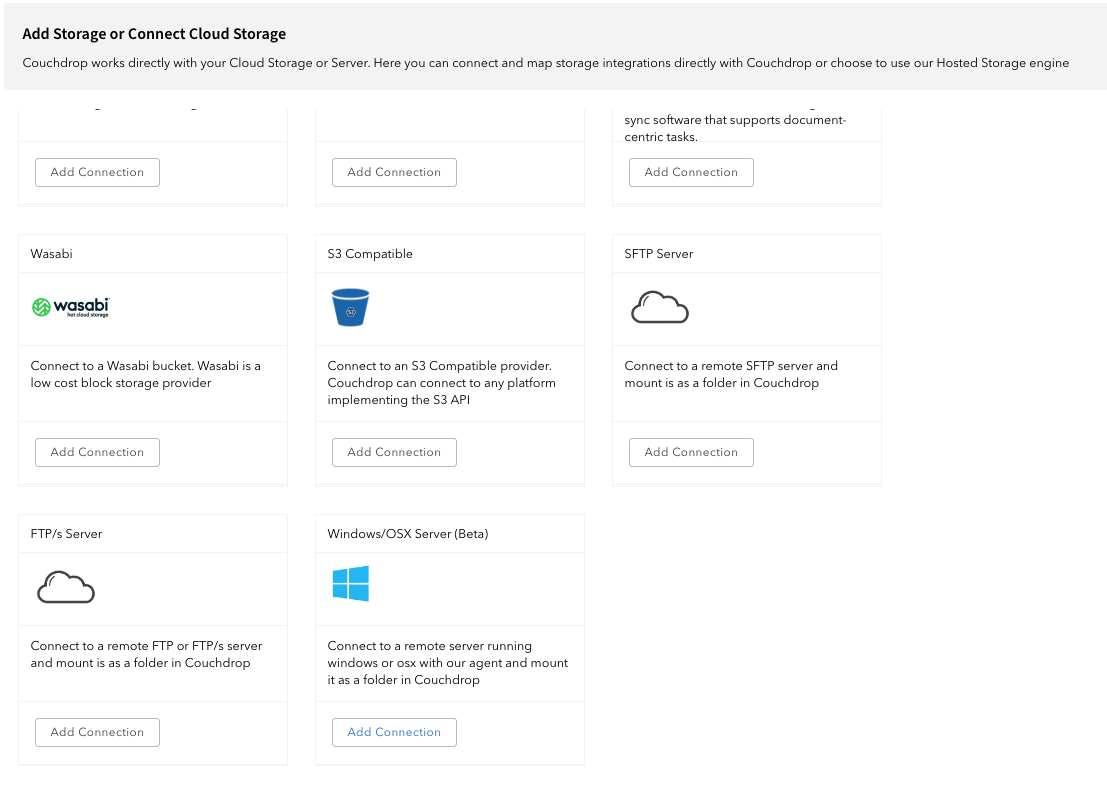Select the S3 Compatible card heading
This screenshot has height=788, width=1107.
coord(370,254)
